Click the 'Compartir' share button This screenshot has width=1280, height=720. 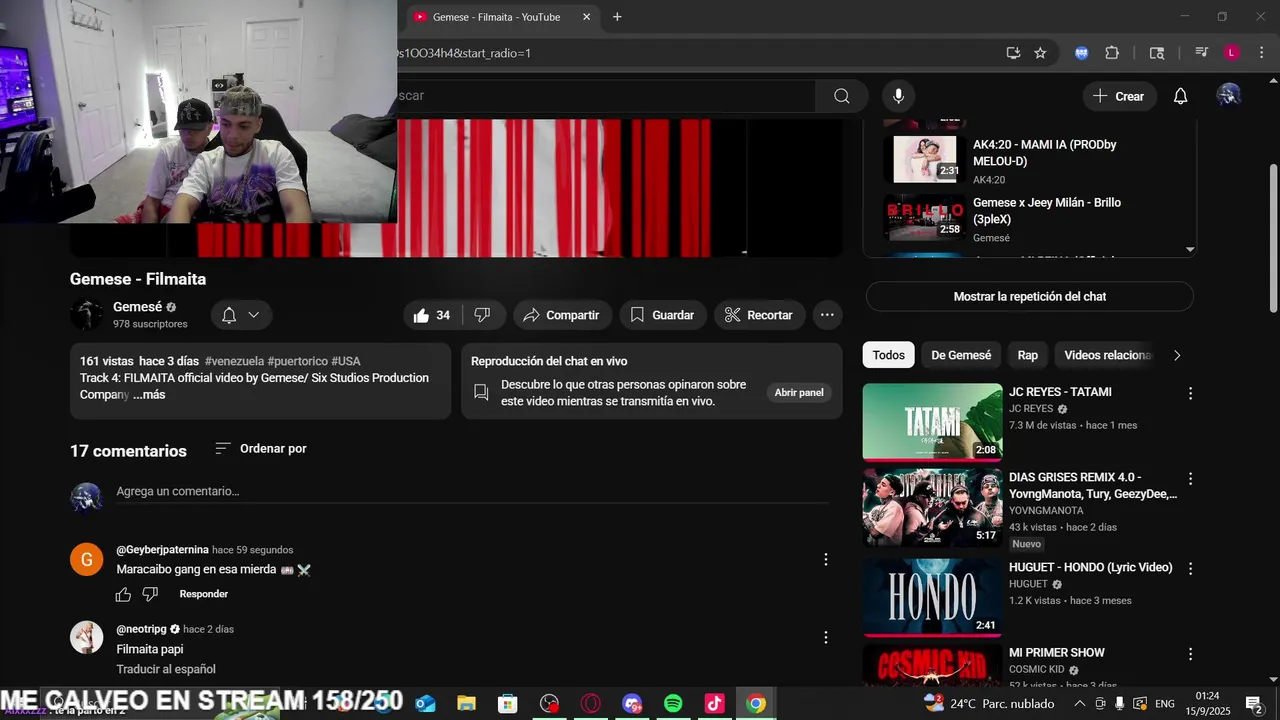(562, 315)
